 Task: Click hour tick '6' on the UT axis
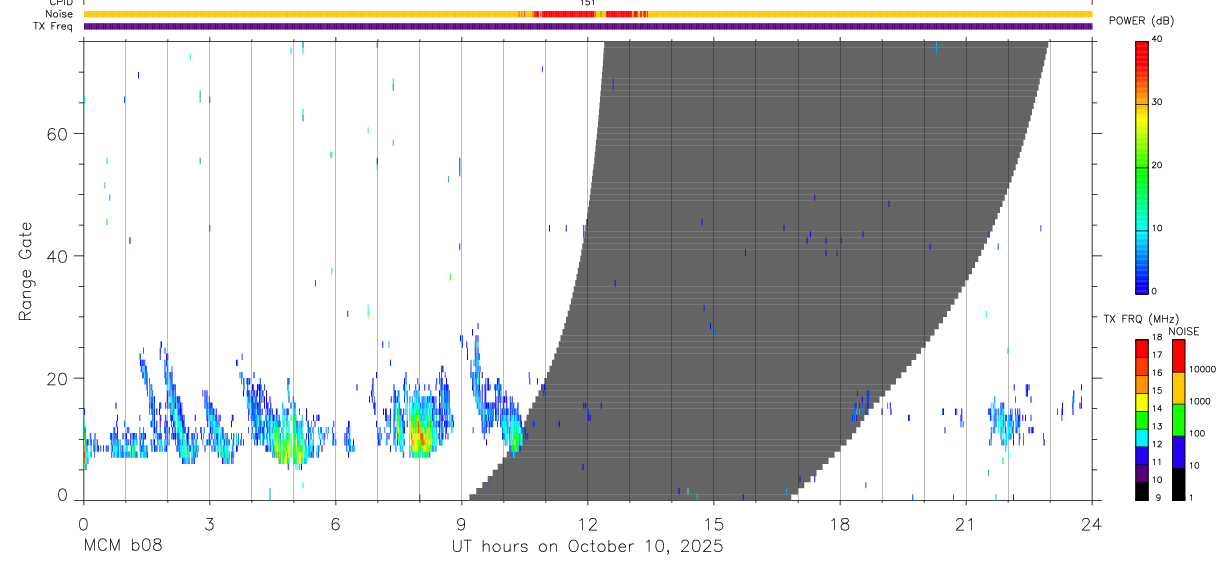335,524
